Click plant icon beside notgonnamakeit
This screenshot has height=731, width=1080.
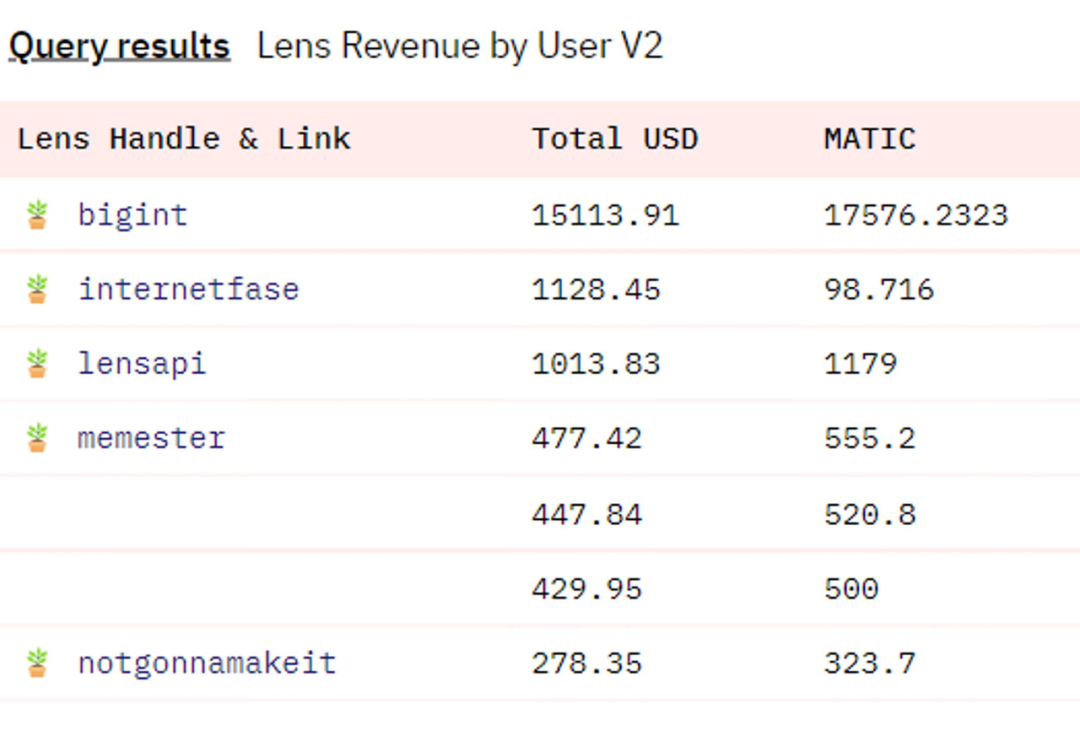pyautogui.click(x=37, y=663)
